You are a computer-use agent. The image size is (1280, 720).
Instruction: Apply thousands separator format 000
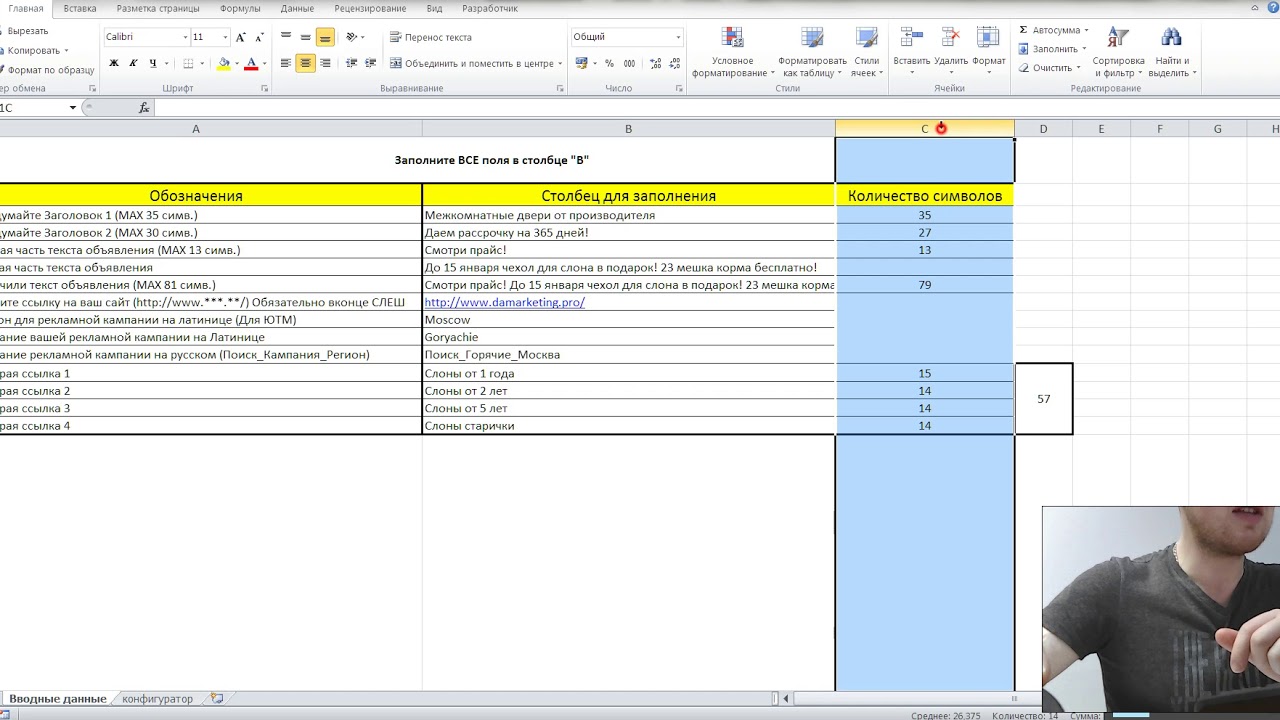pyautogui.click(x=628, y=63)
